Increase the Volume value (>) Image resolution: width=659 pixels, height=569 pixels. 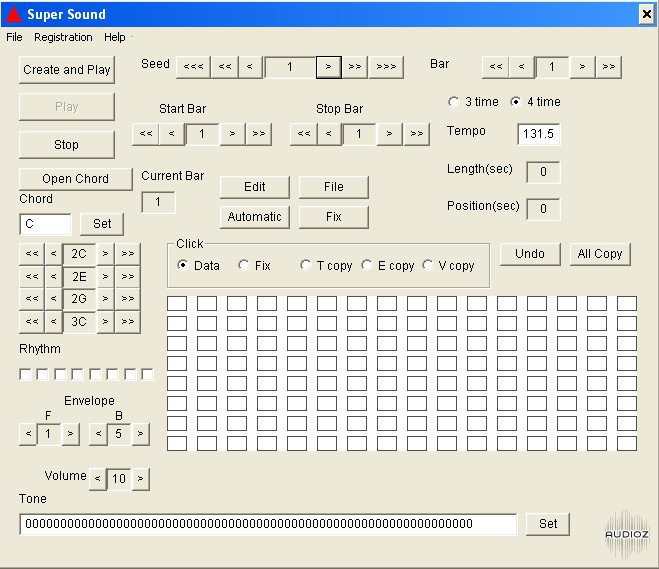tap(141, 479)
